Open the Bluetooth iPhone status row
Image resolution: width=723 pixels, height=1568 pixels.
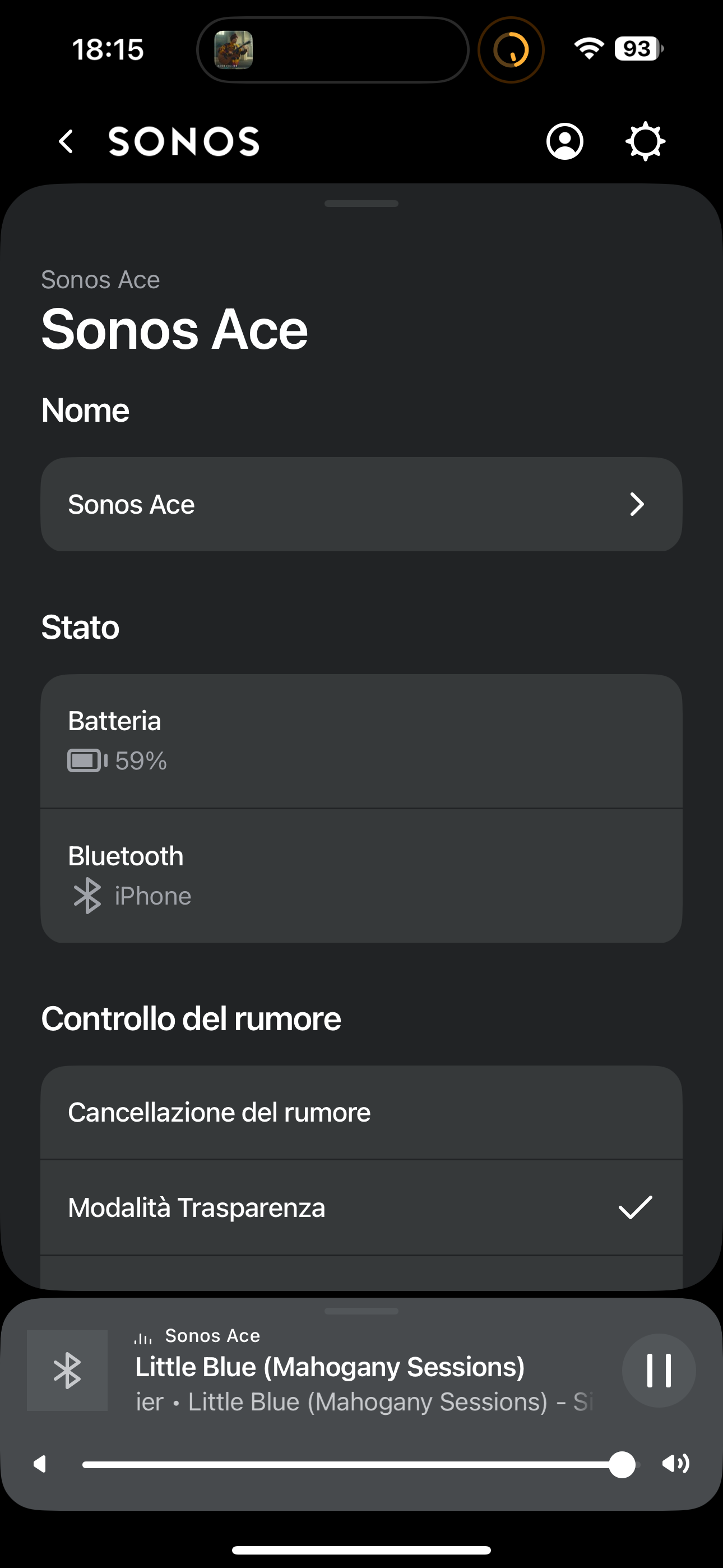point(361,876)
